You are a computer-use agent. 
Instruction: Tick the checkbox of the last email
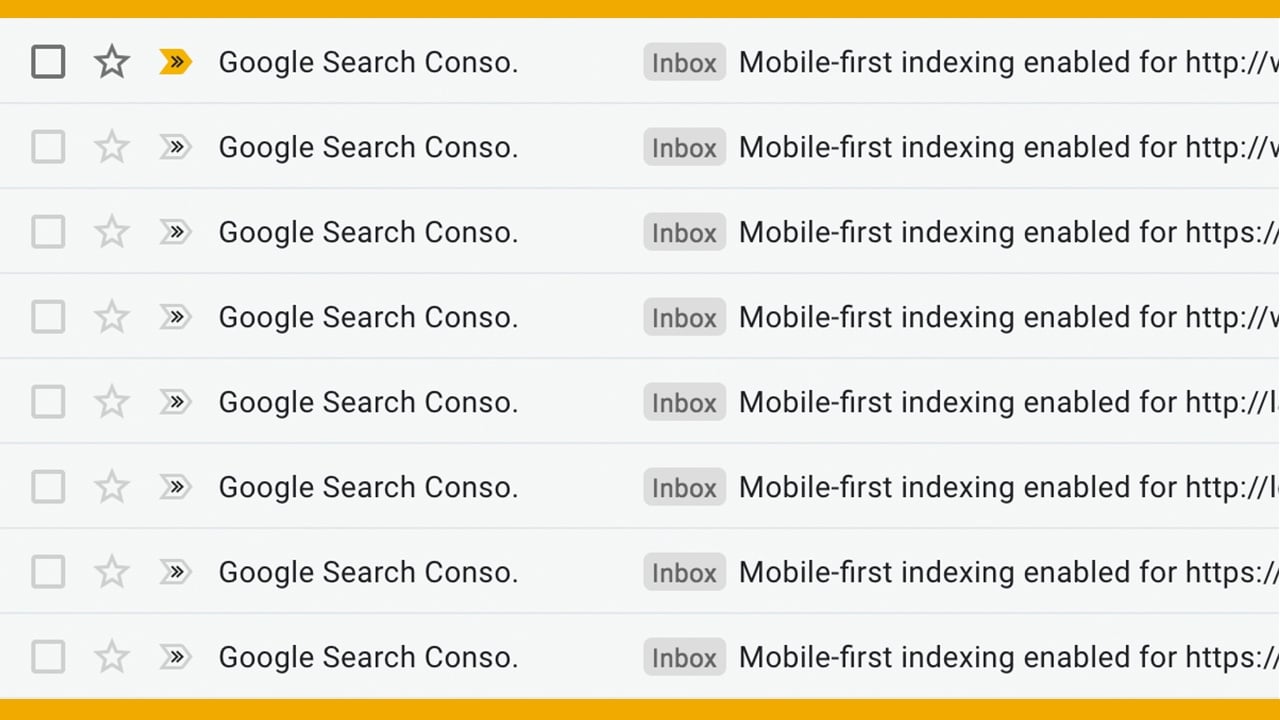[x=48, y=657]
